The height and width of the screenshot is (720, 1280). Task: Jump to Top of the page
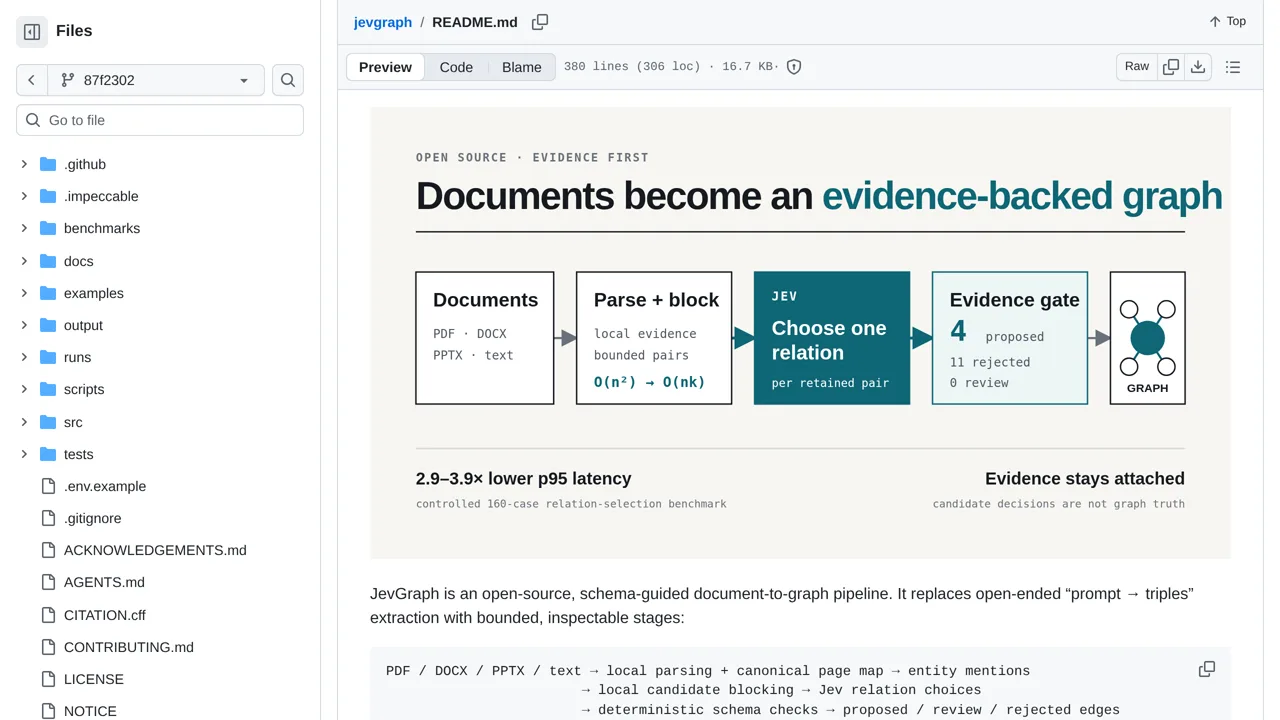1228,21
